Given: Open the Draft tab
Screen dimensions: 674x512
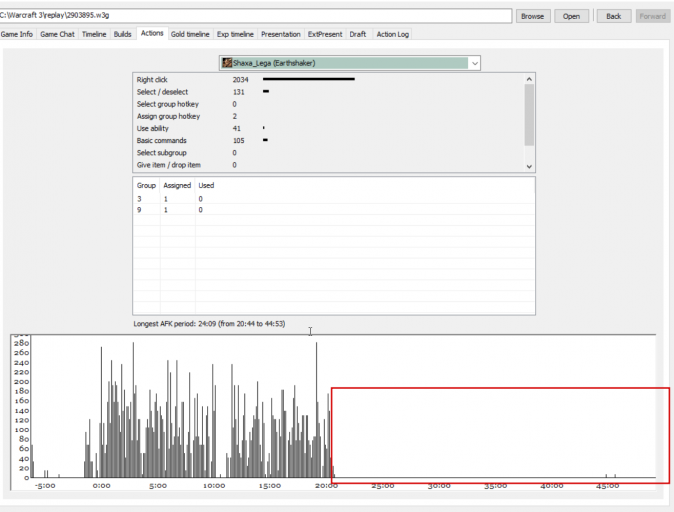Looking at the screenshot, I should (x=358, y=34).
